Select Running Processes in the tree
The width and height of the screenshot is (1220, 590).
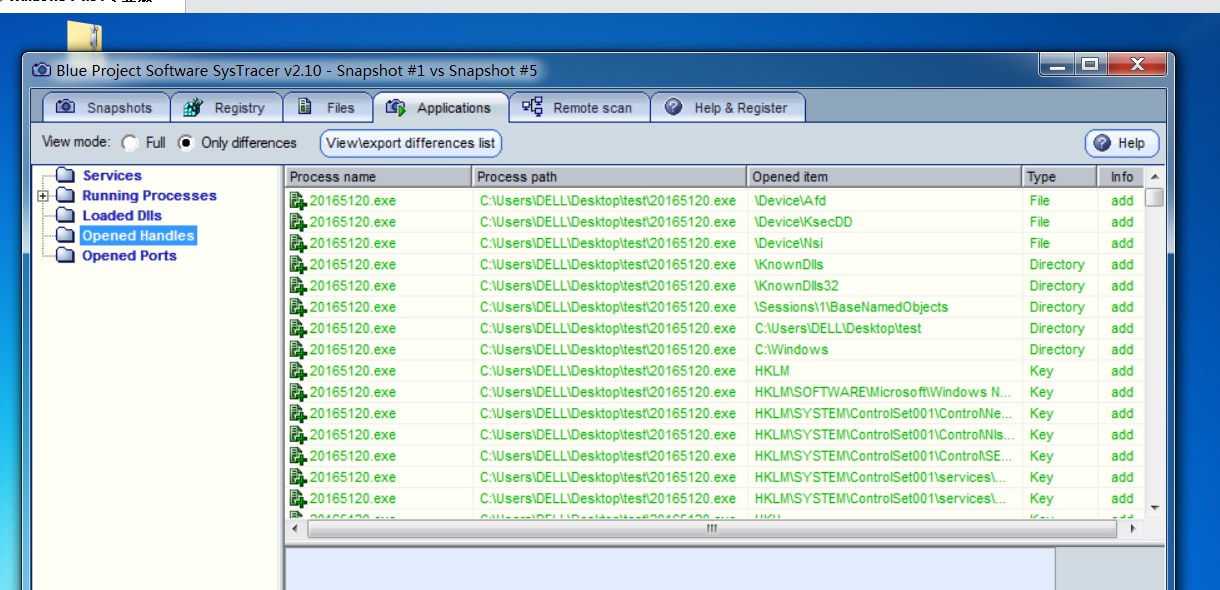click(x=149, y=196)
